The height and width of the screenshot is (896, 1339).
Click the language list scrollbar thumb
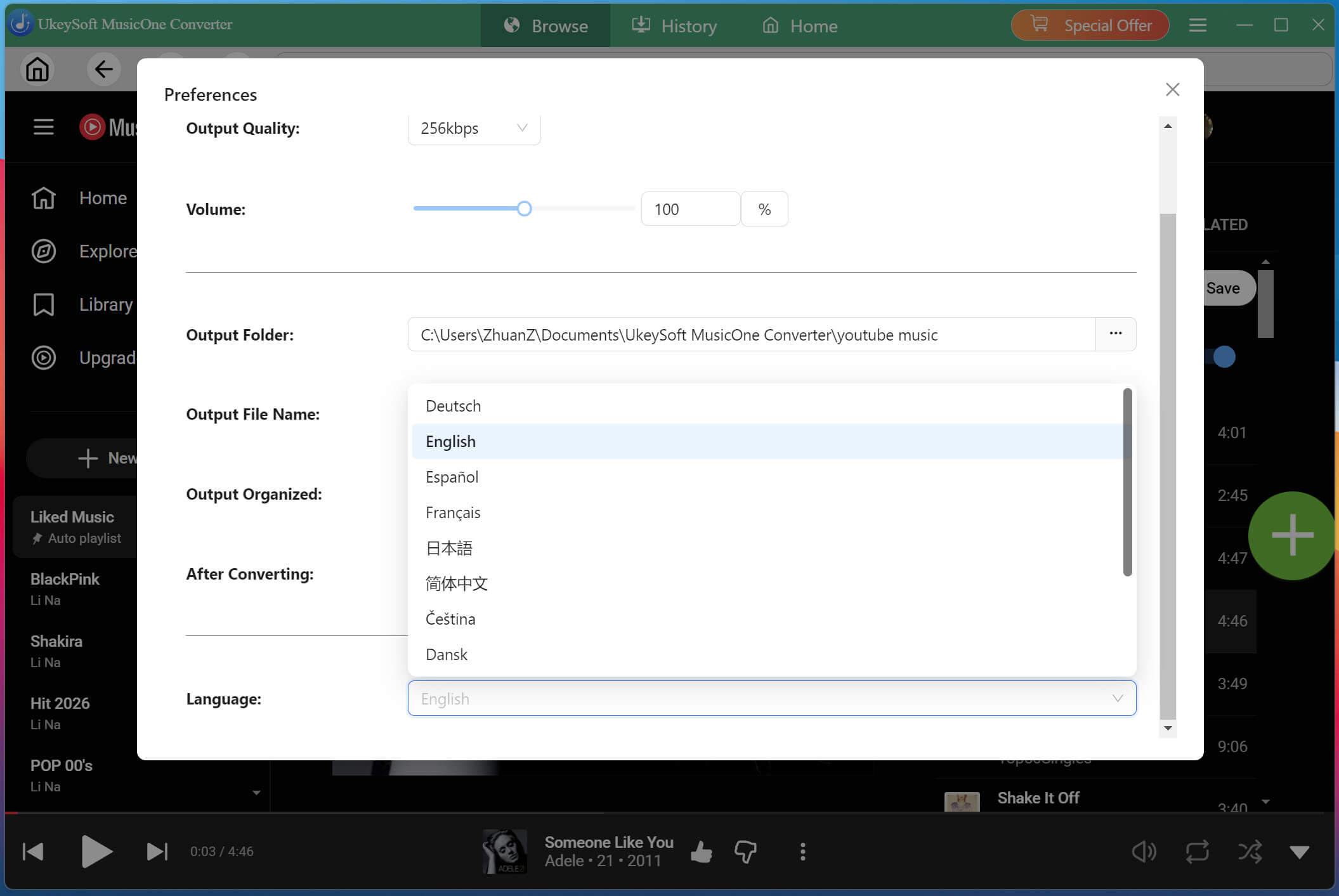pos(1128,482)
